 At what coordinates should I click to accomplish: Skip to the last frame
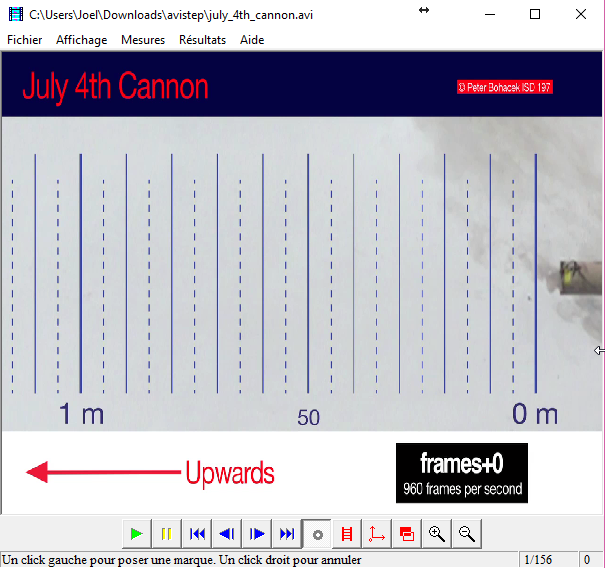[x=287, y=534]
